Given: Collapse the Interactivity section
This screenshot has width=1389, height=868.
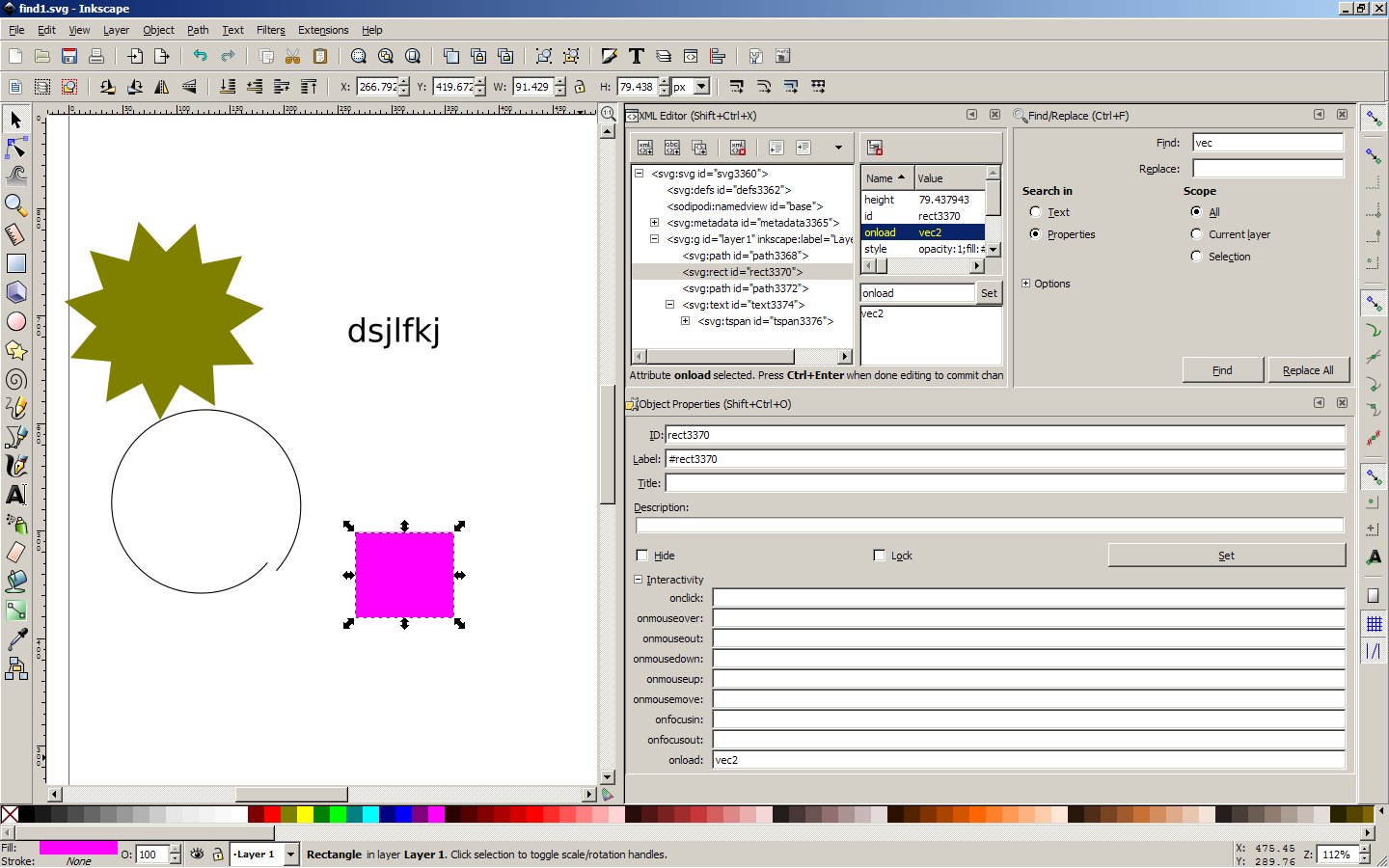Looking at the screenshot, I should [639, 580].
